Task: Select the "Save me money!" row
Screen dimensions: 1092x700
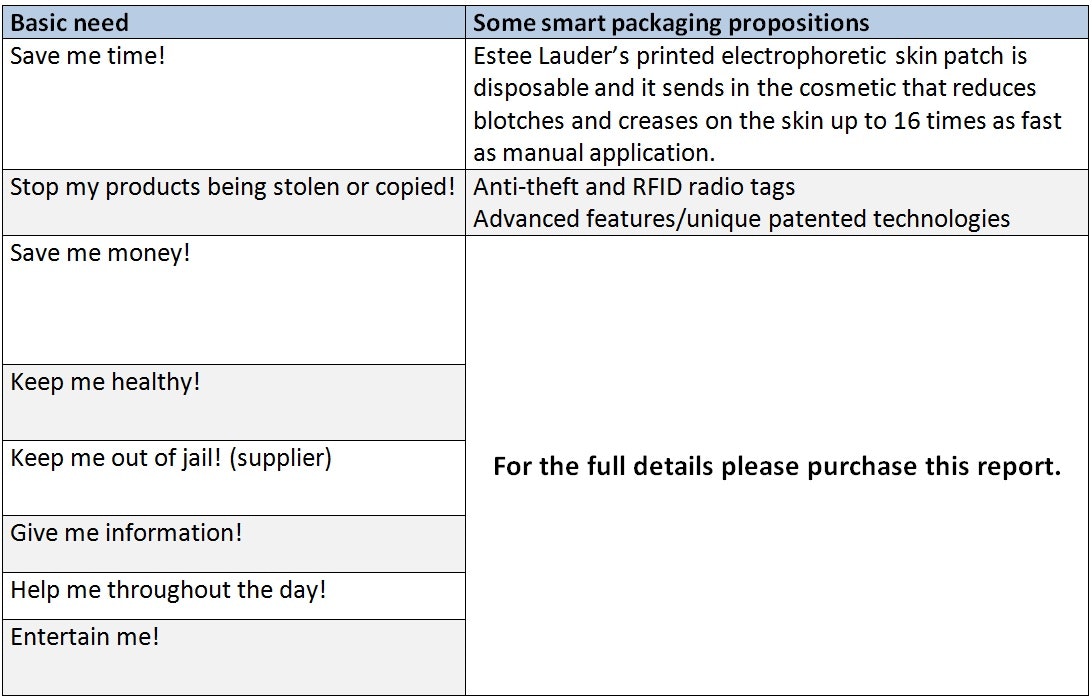Action: 100,253
